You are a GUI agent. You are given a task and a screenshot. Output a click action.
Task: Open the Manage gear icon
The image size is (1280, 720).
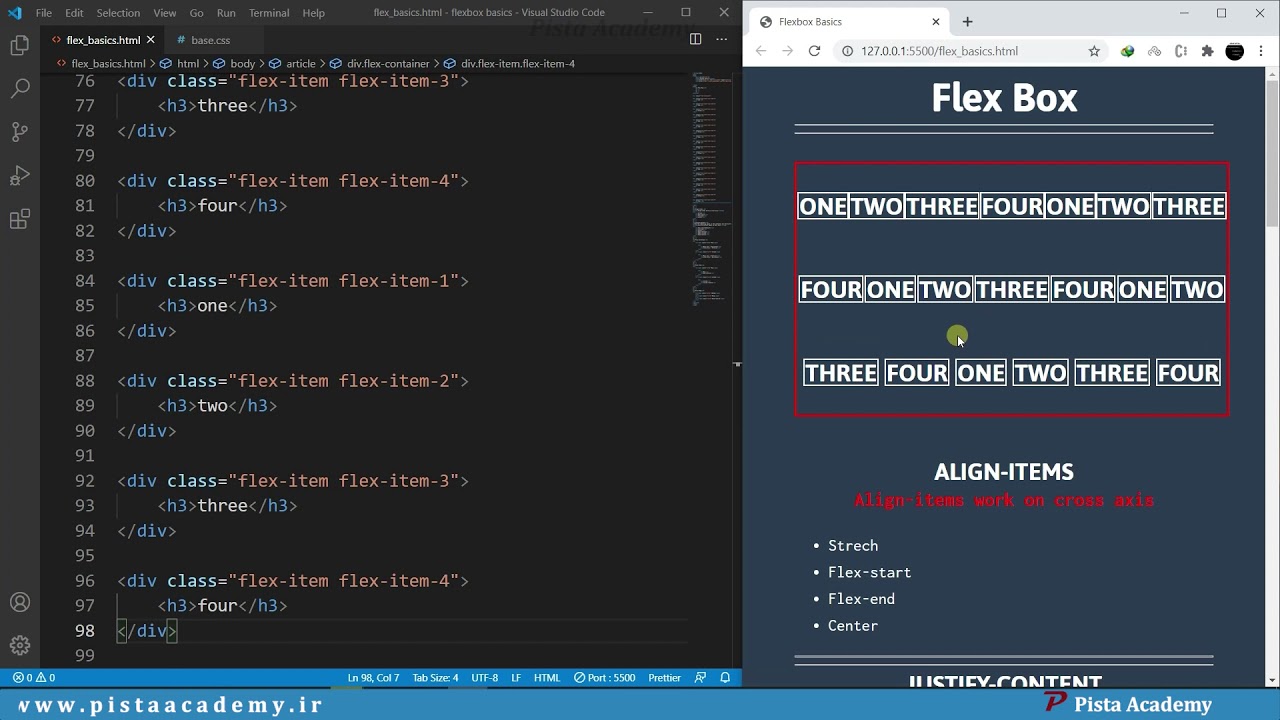click(x=19, y=645)
